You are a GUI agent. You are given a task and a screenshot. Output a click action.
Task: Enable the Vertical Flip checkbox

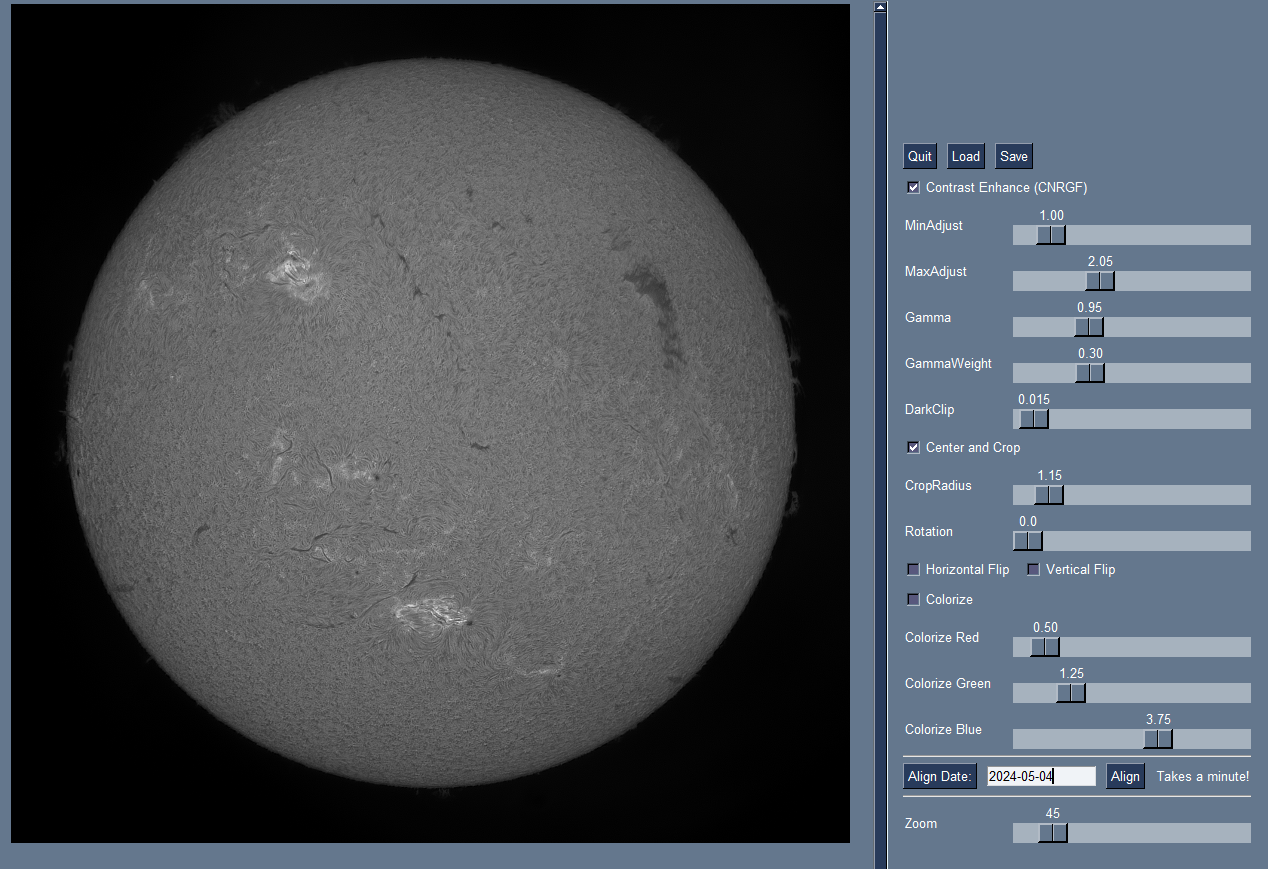[x=1033, y=570]
